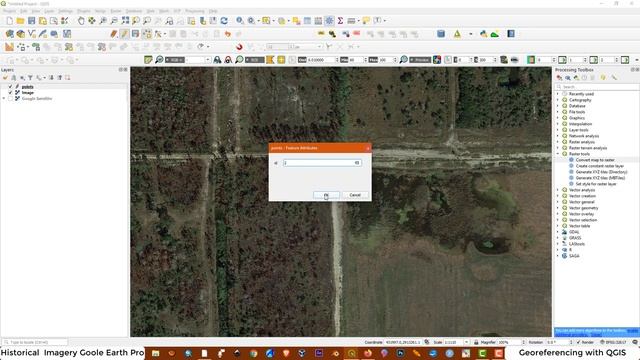Screen dimensions: 640x360
Task: Toggle visibility of the Image layer
Action: coord(11,93)
